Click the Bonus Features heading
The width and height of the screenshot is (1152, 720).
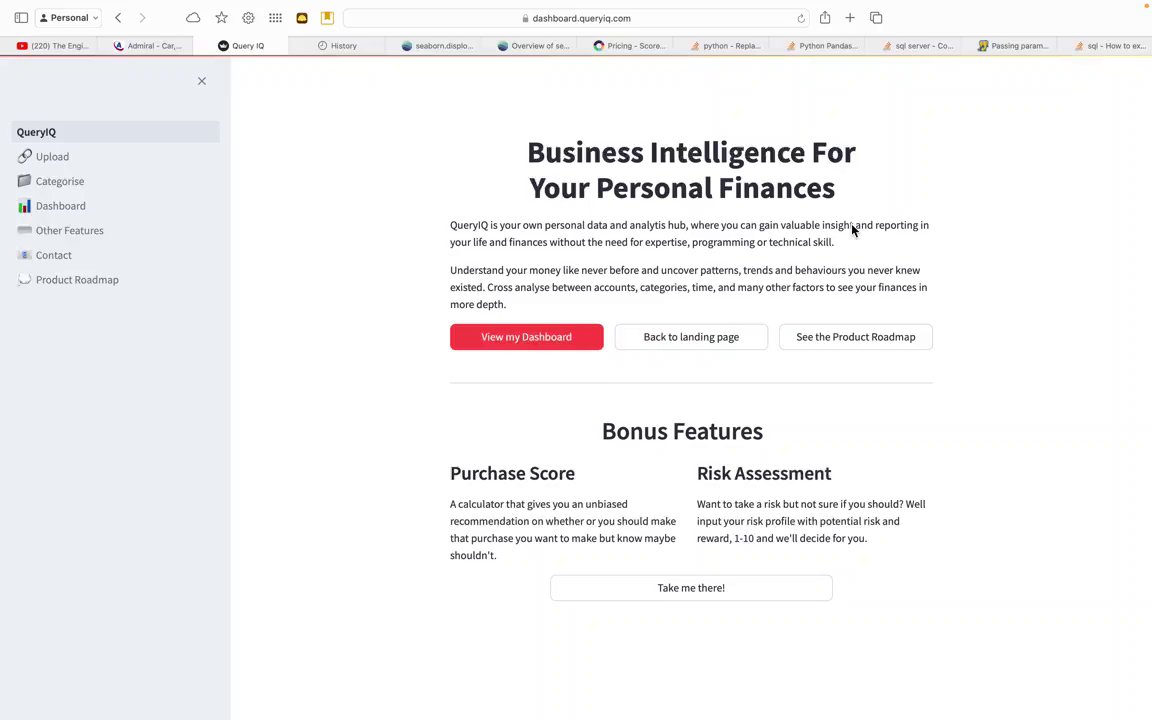tap(683, 431)
